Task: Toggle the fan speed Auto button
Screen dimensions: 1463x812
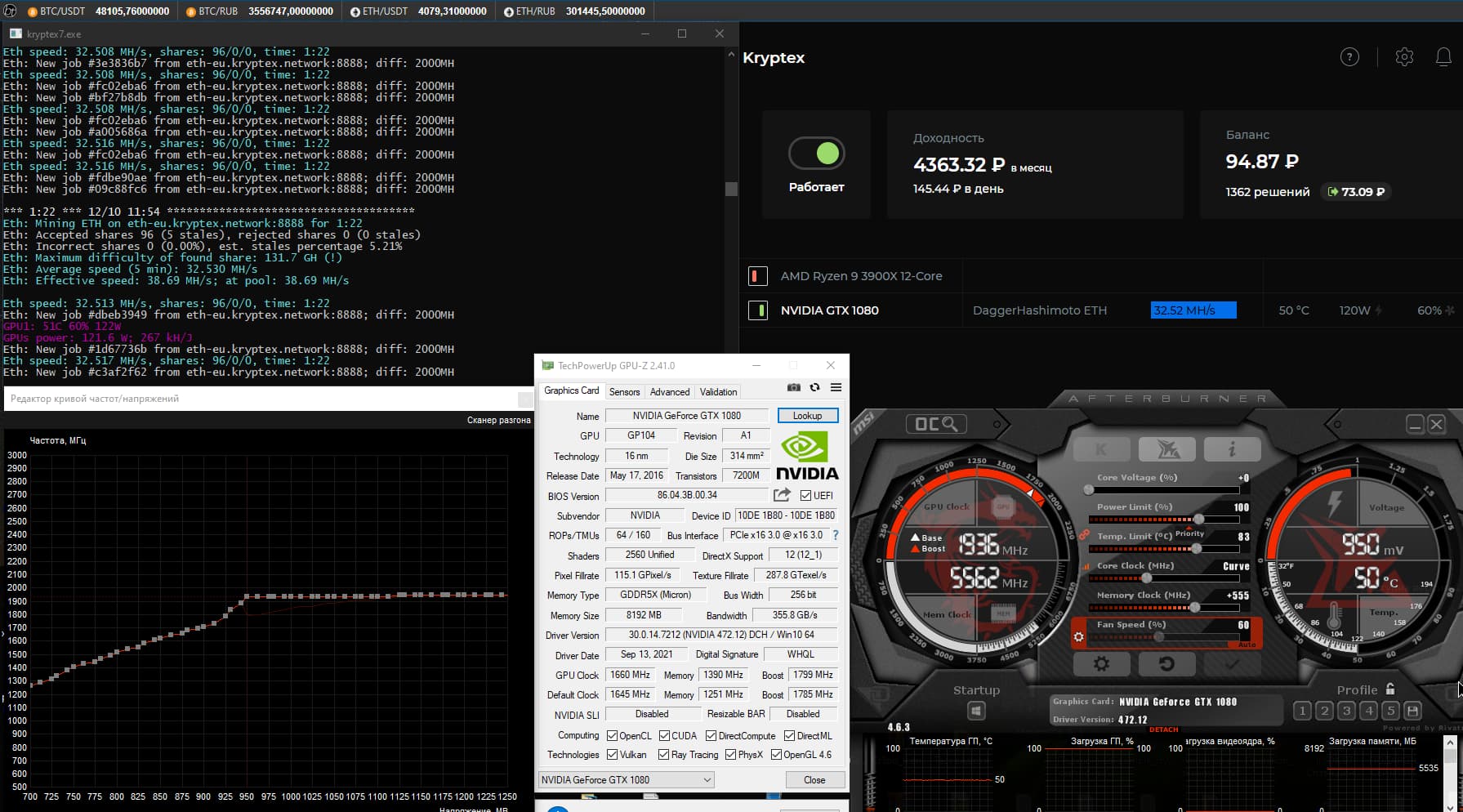Action: [1247, 645]
